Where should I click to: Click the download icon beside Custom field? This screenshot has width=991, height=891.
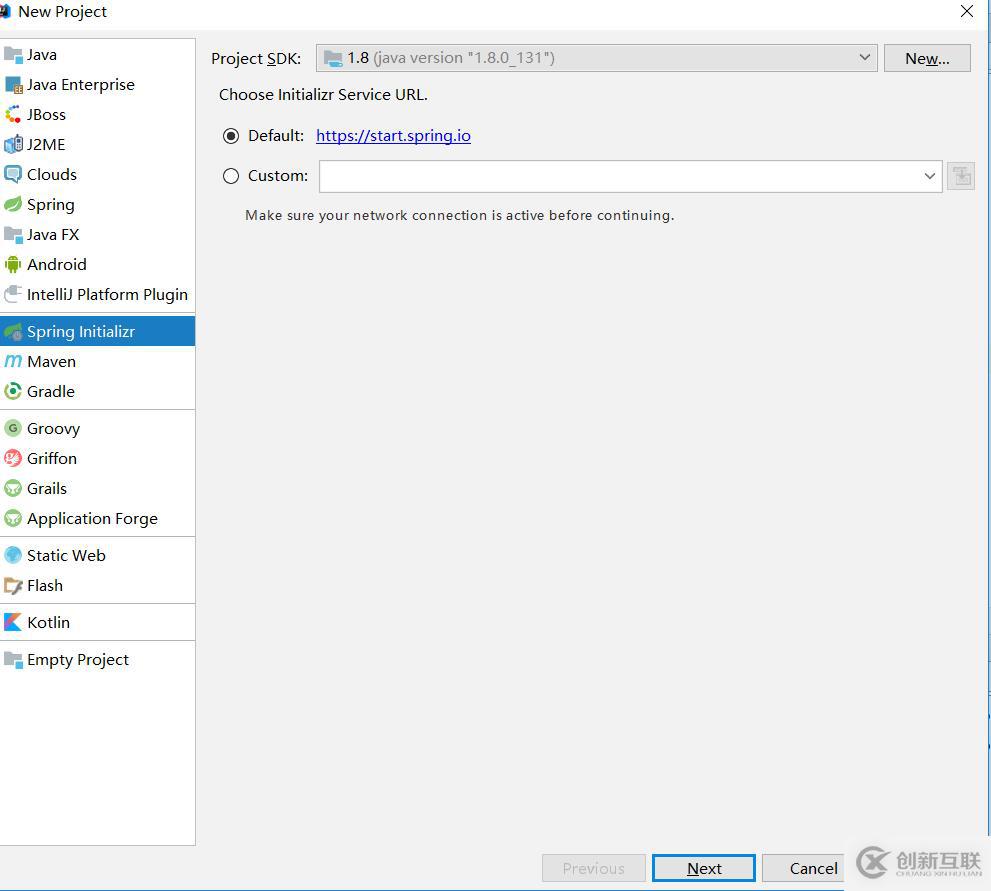(961, 176)
